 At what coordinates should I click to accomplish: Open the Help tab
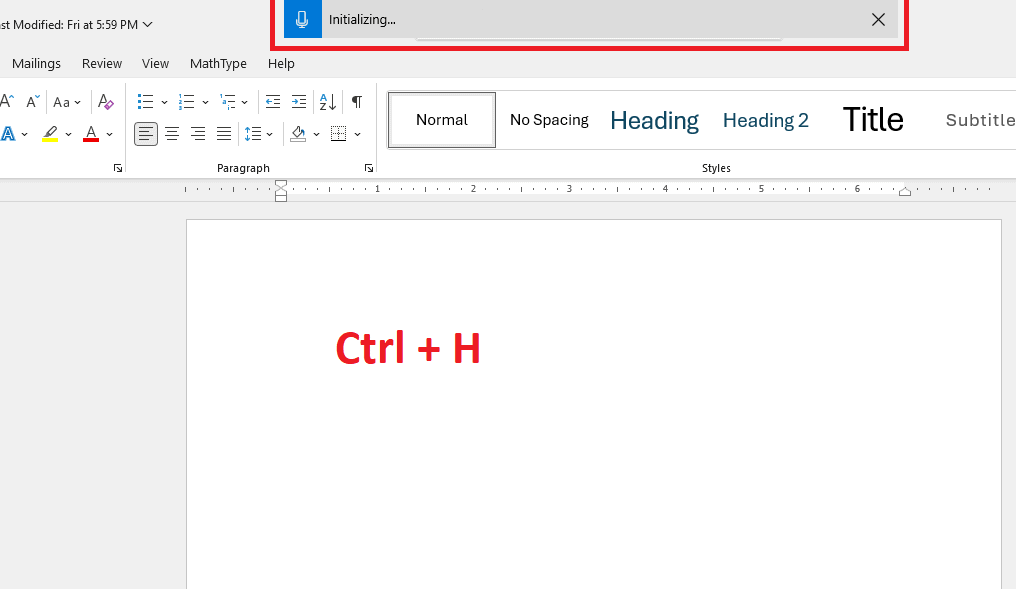click(x=281, y=64)
